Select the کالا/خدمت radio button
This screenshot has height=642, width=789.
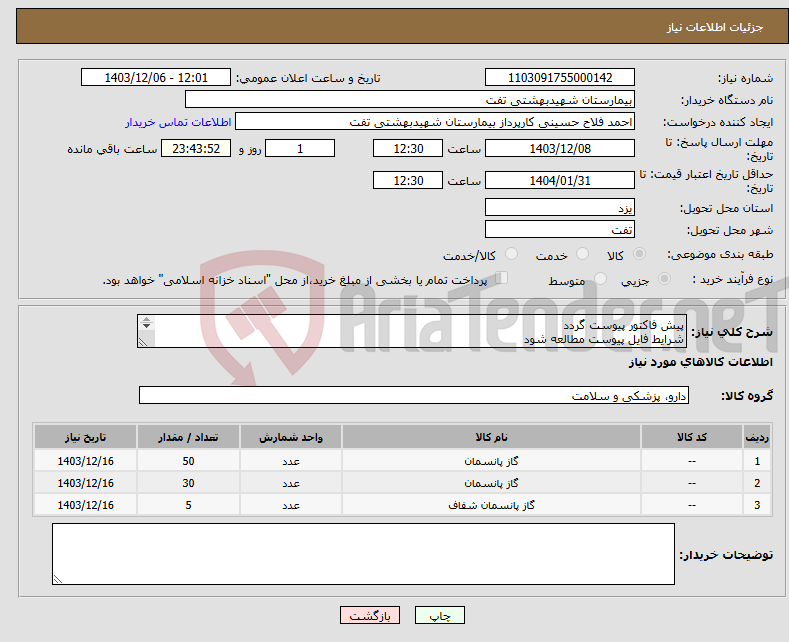[x=511, y=254]
